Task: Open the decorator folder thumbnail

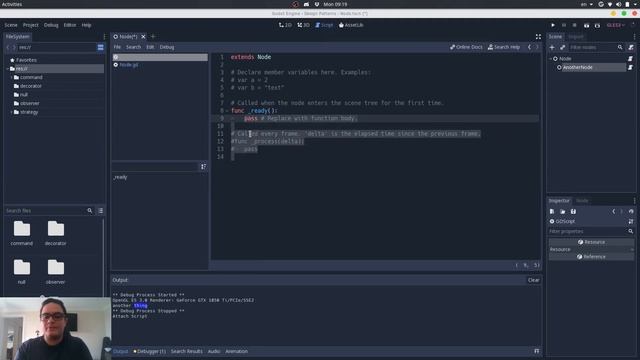Action: click(x=56, y=233)
